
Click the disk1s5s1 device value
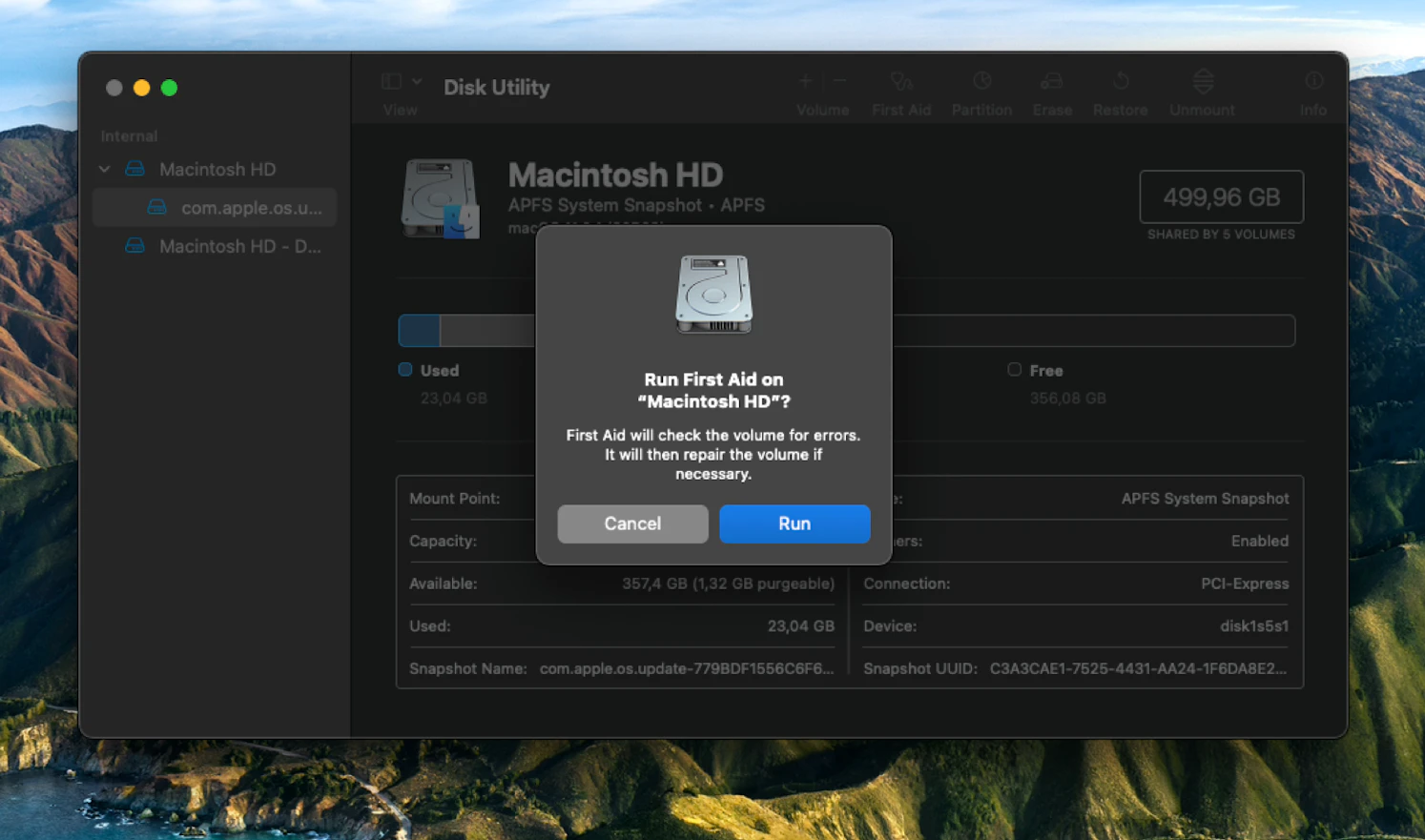1254,626
